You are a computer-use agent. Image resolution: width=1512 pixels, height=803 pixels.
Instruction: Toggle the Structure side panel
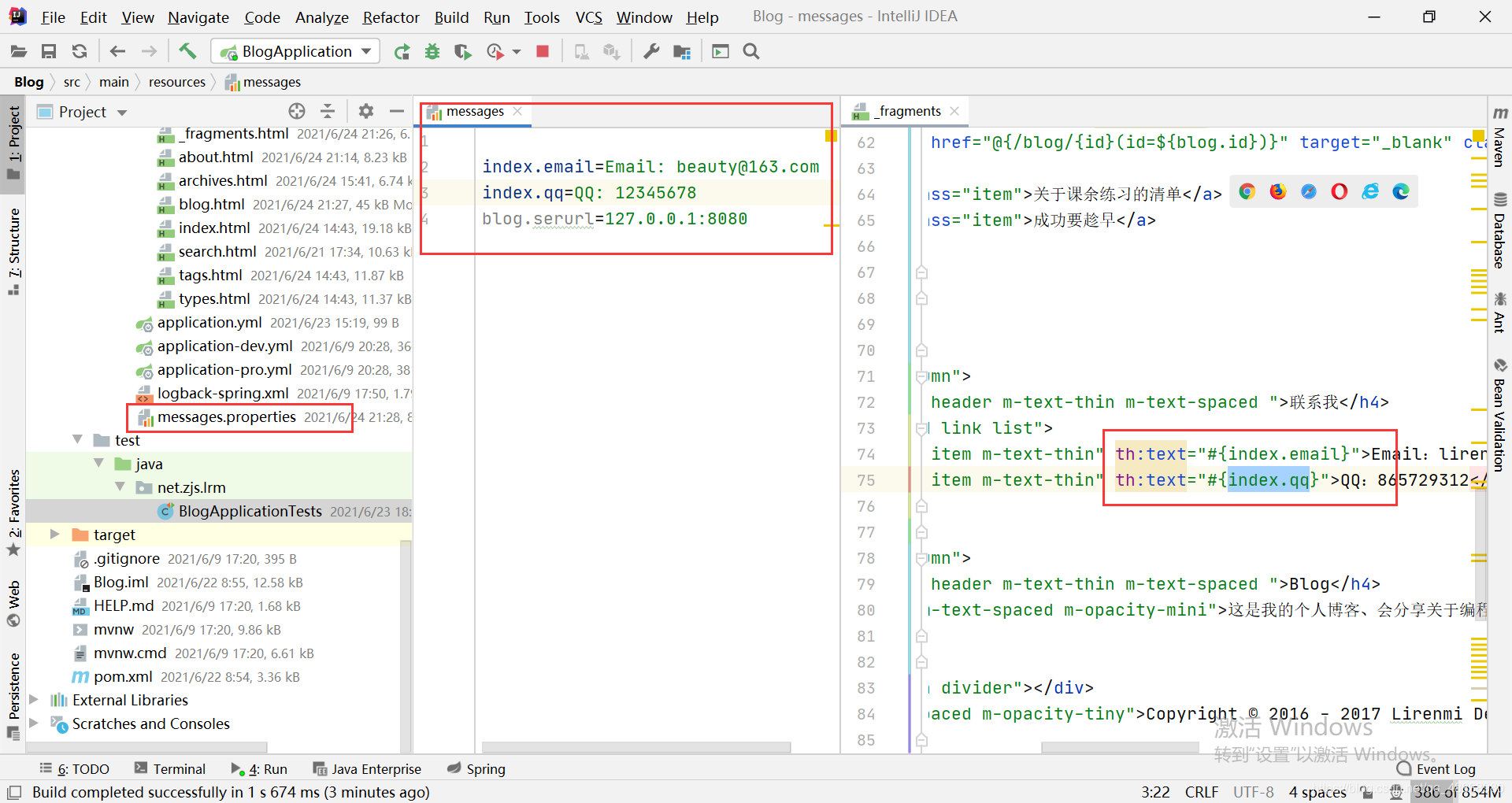(13, 250)
